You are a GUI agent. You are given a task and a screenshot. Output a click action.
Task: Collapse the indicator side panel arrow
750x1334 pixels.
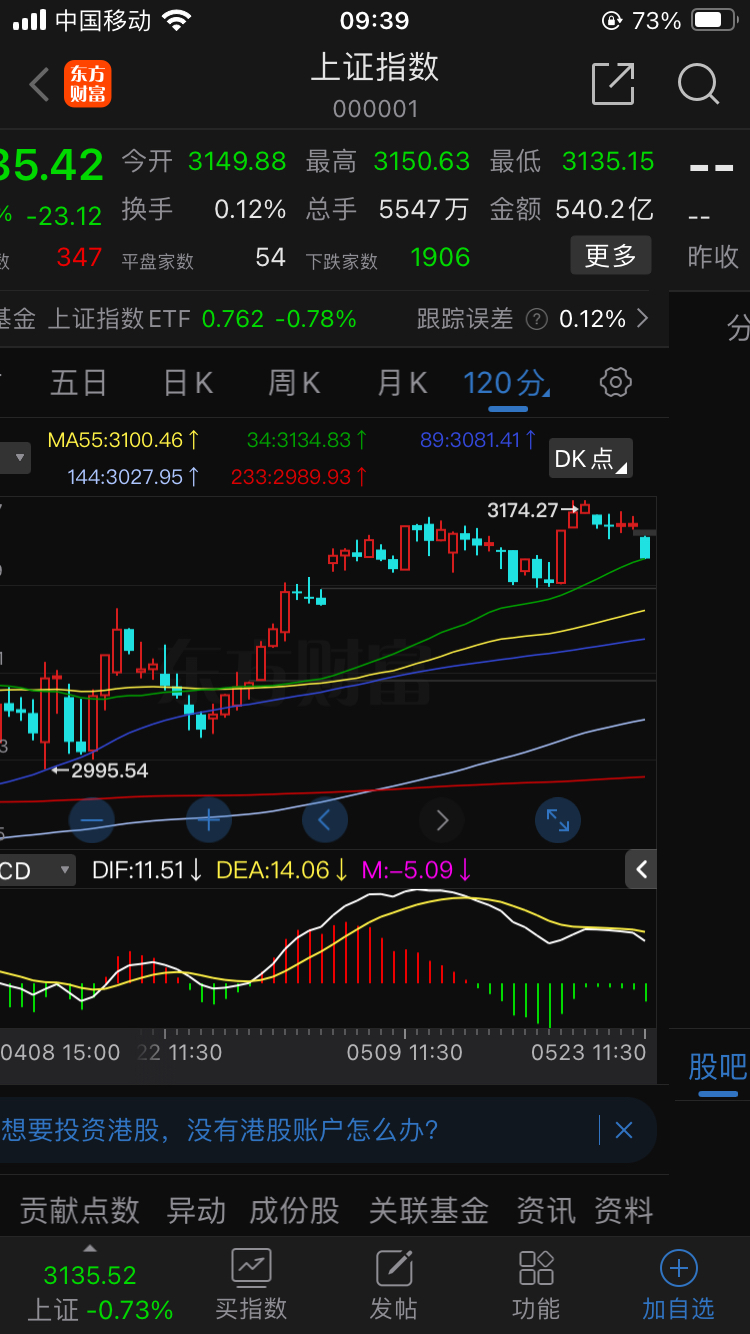(641, 870)
